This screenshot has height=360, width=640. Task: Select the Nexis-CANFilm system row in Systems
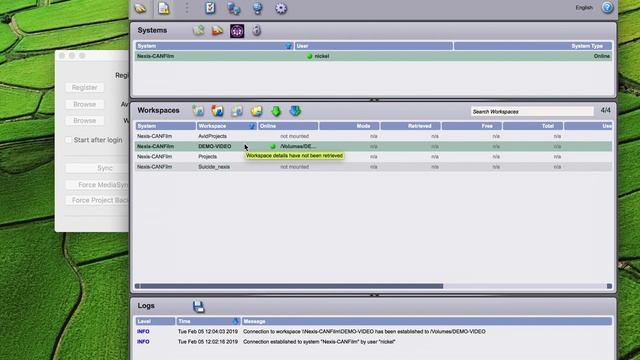[373, 56]
